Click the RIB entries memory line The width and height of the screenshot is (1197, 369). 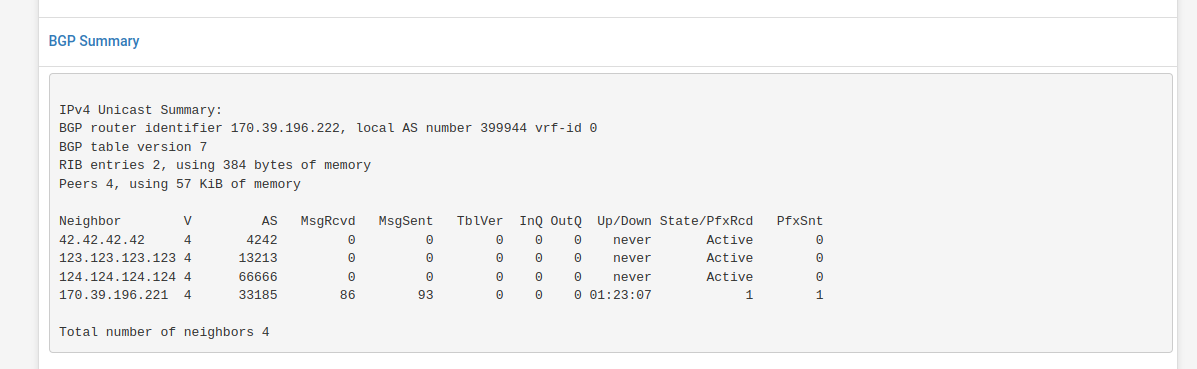pos(215,165)
